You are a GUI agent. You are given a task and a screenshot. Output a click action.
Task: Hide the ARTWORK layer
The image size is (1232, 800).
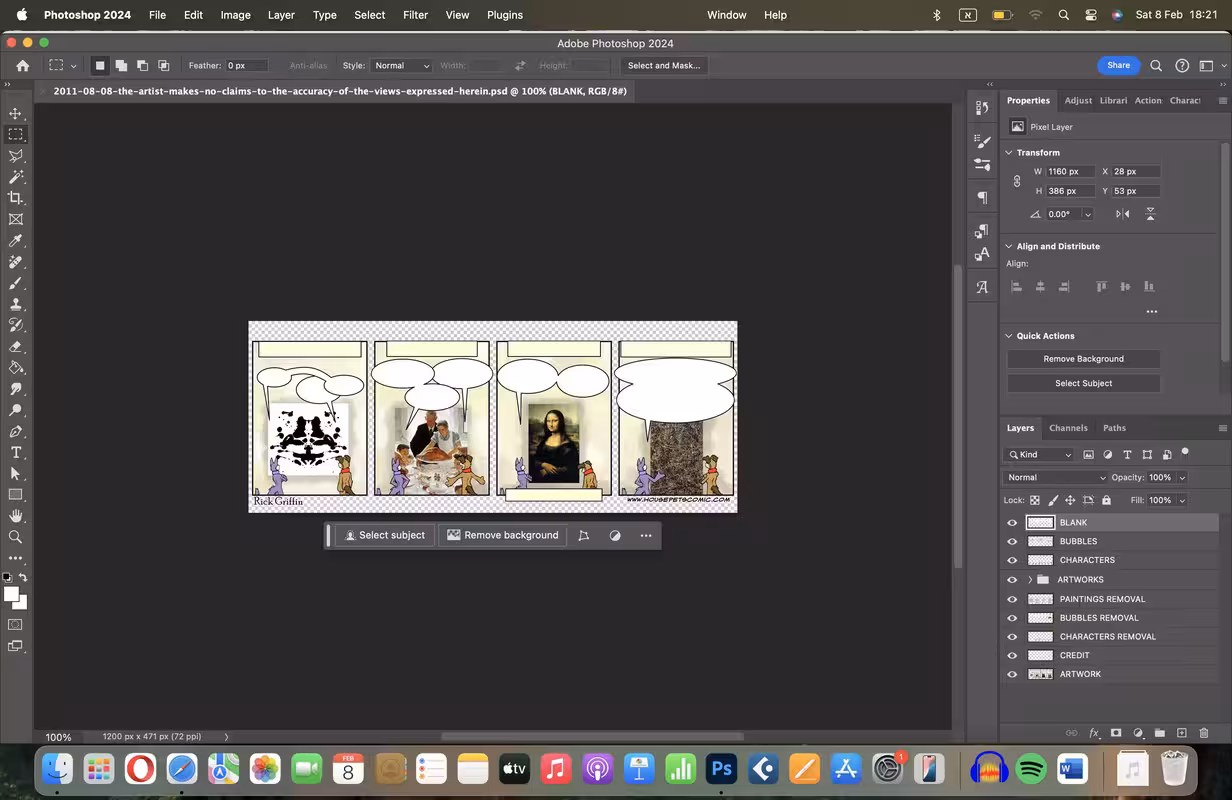coord(1012,675)
